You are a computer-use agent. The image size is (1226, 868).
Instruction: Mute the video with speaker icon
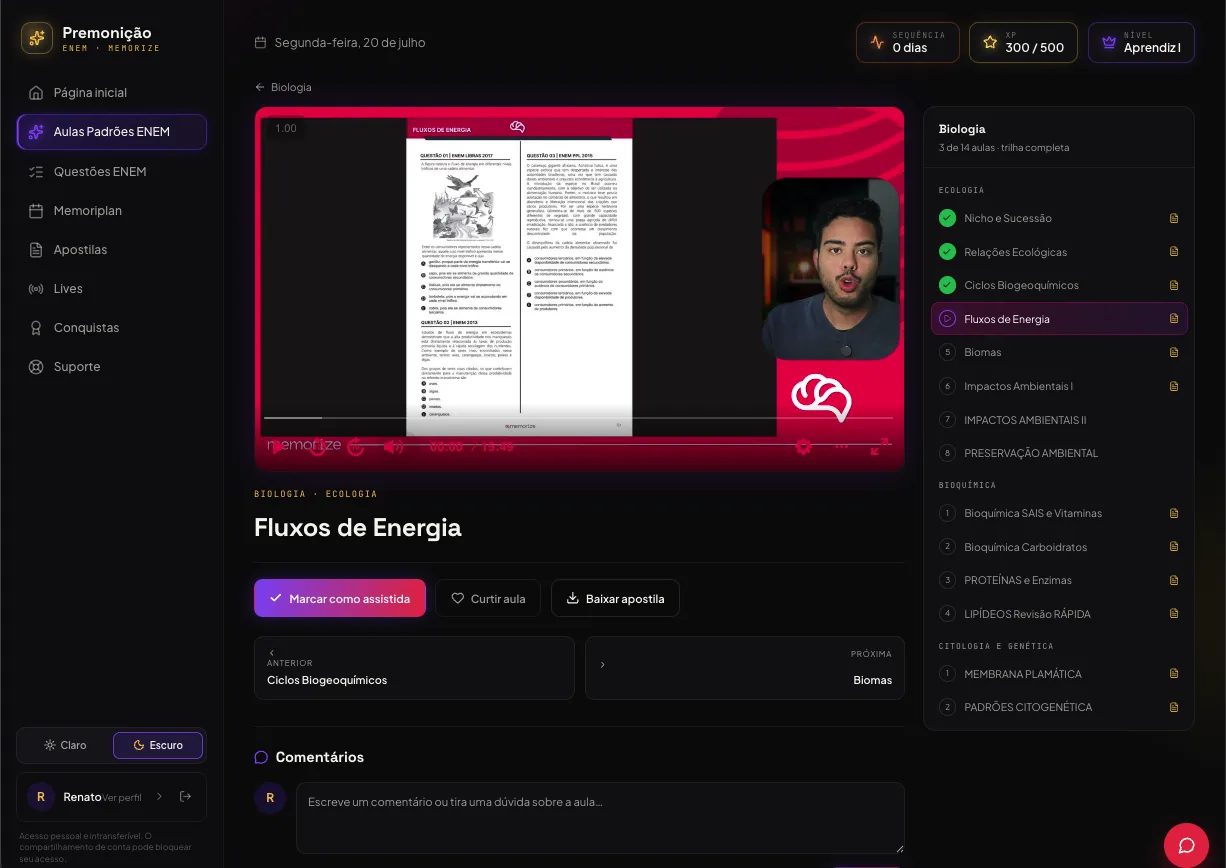click(394, 447)
